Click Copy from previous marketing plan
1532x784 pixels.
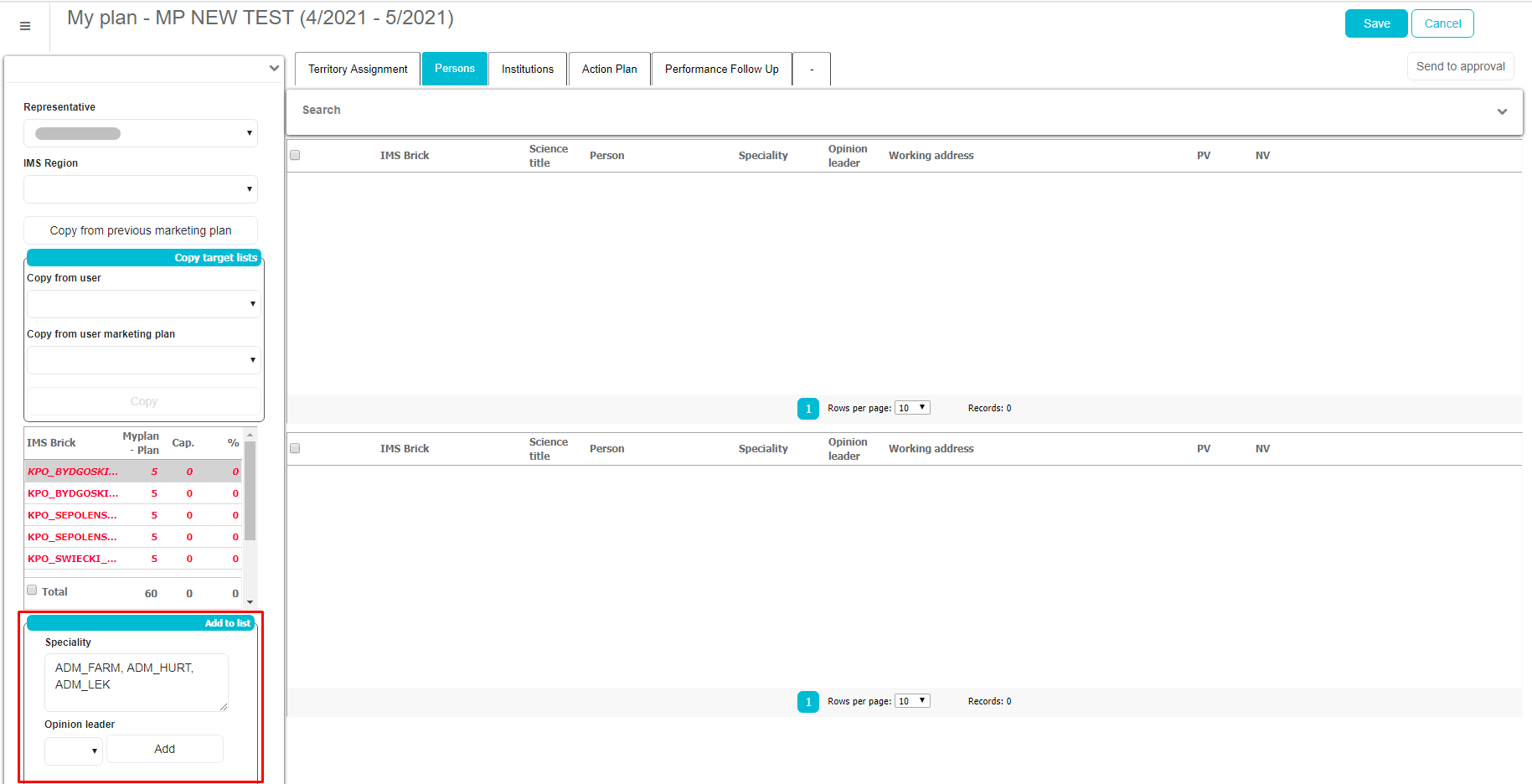[141, 230]
